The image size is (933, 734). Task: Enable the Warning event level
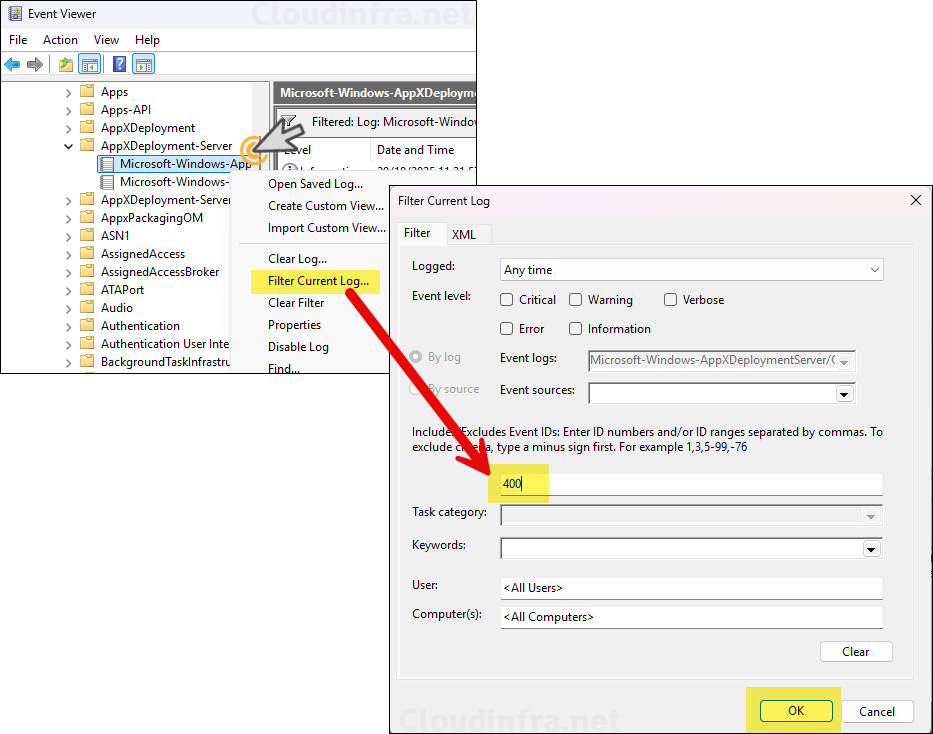click(x=575, y=299)
